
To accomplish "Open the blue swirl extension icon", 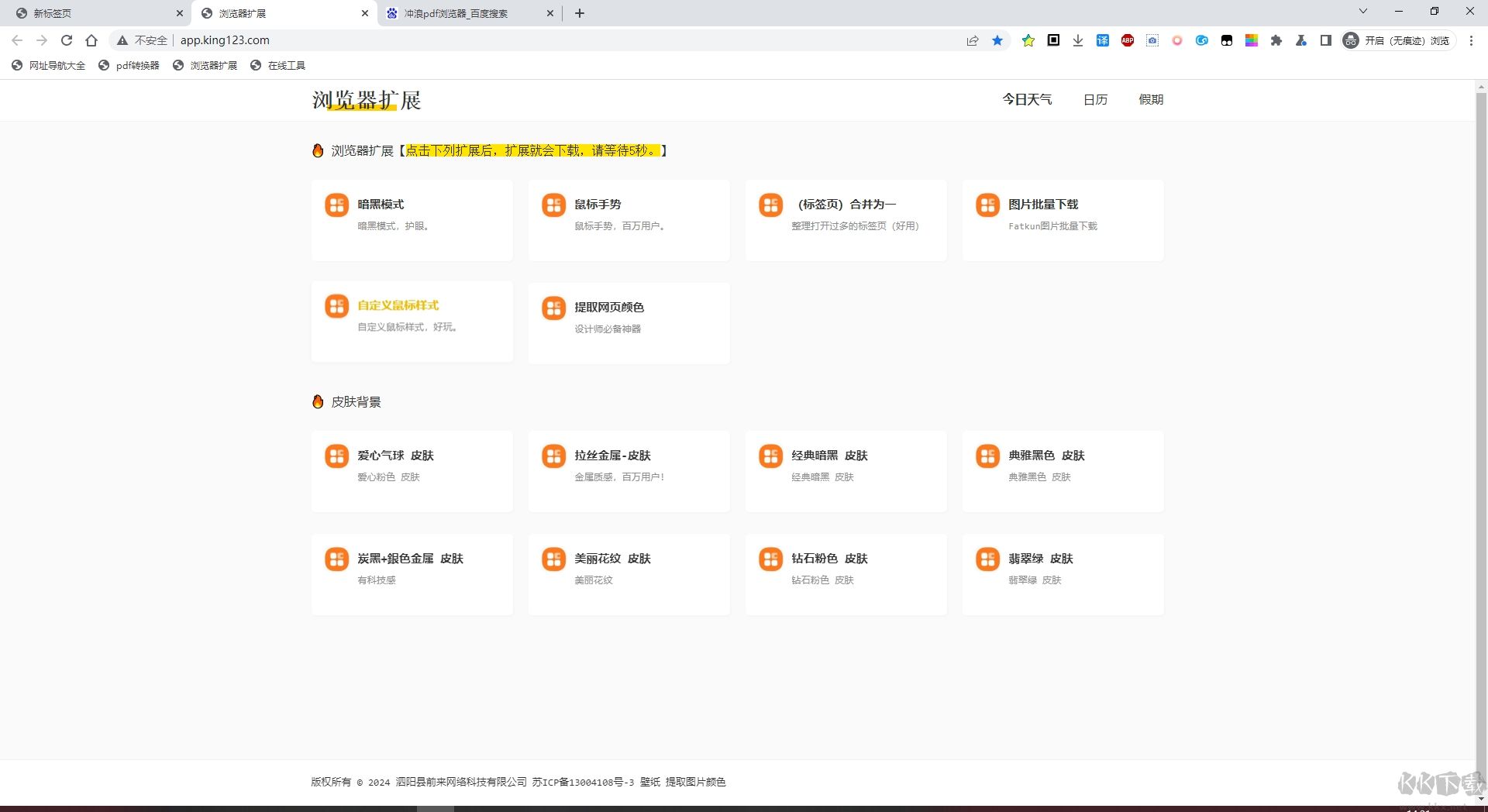I will click(1202, 40).
